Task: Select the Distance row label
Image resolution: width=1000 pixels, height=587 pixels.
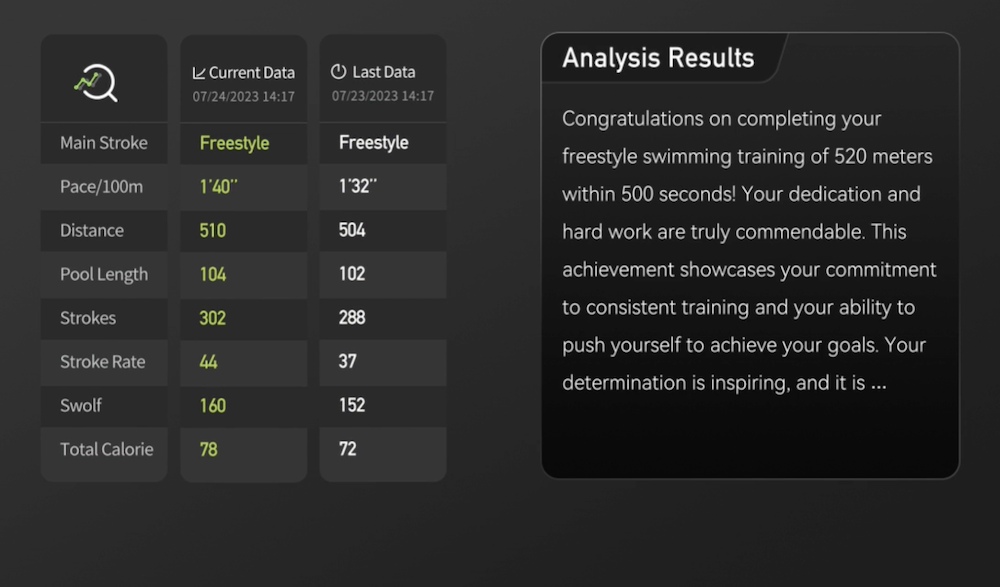Action: (x=92, y=230)
